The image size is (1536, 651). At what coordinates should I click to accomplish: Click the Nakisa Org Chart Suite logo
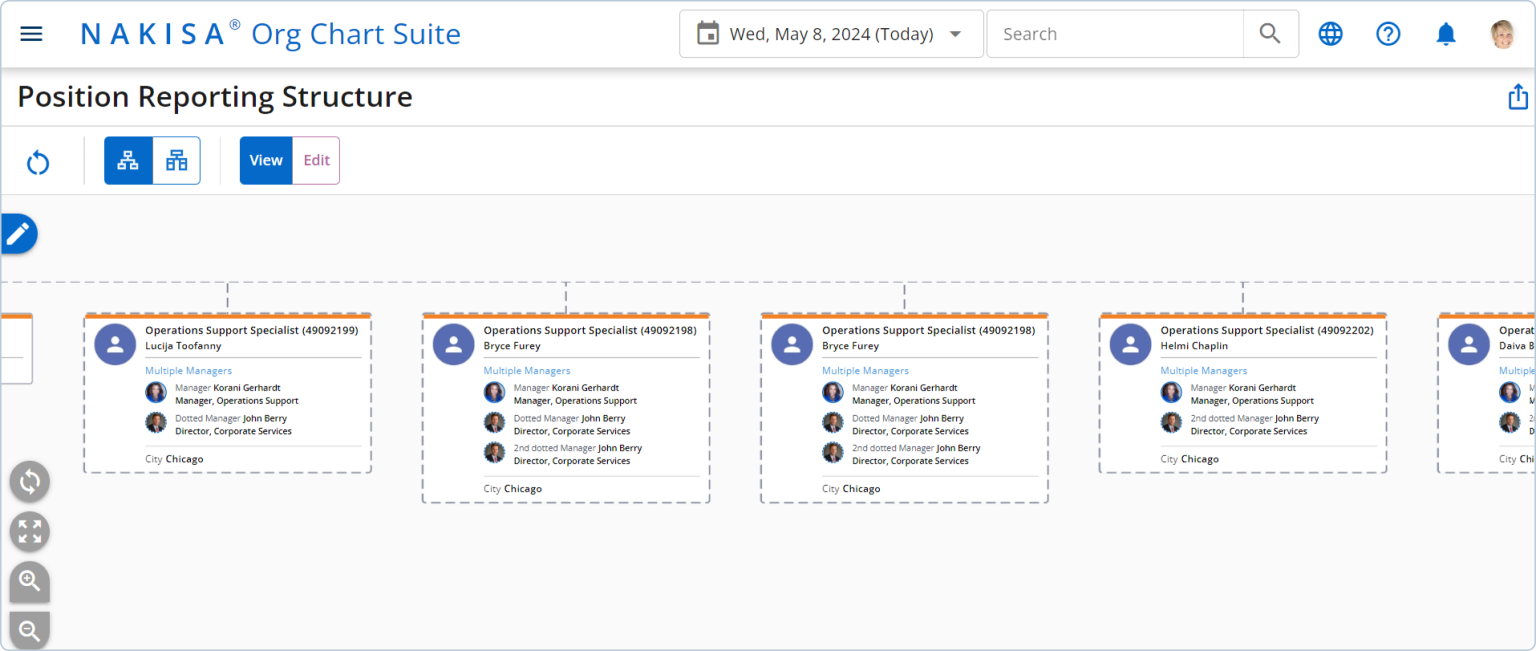270,33
